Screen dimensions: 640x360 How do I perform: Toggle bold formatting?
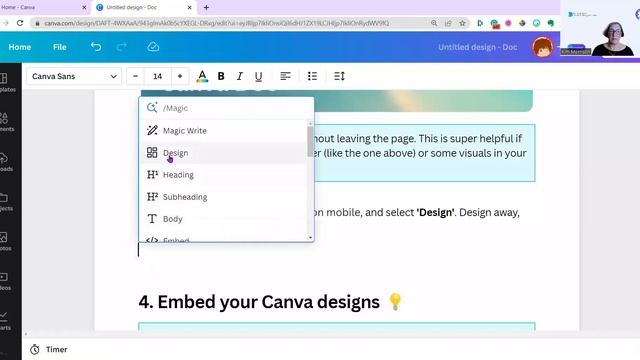(x=221, y=76)
